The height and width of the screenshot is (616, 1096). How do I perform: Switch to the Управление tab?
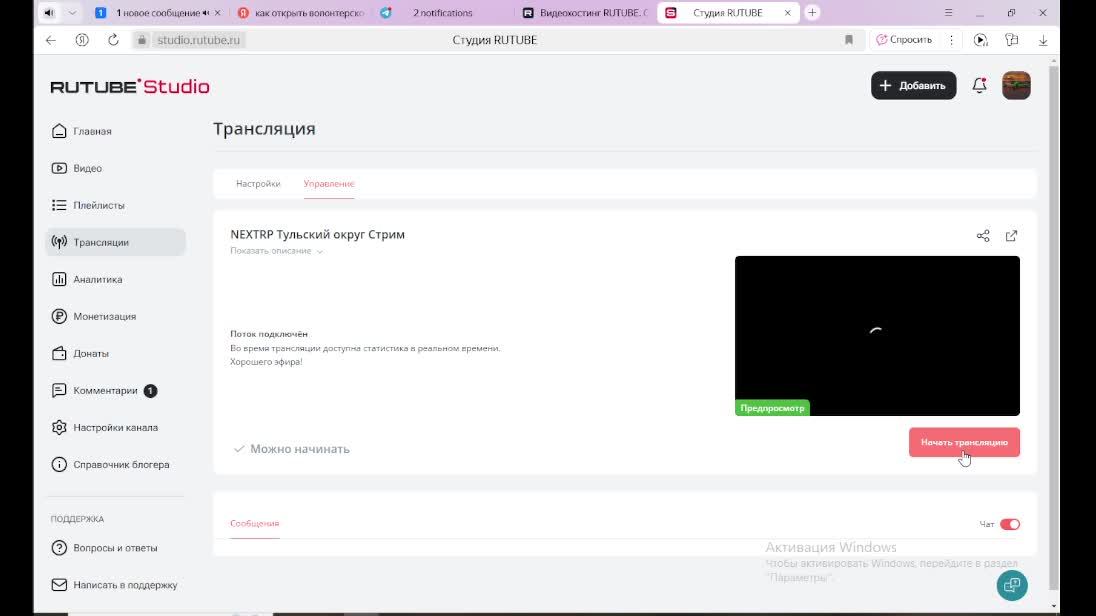329,184
